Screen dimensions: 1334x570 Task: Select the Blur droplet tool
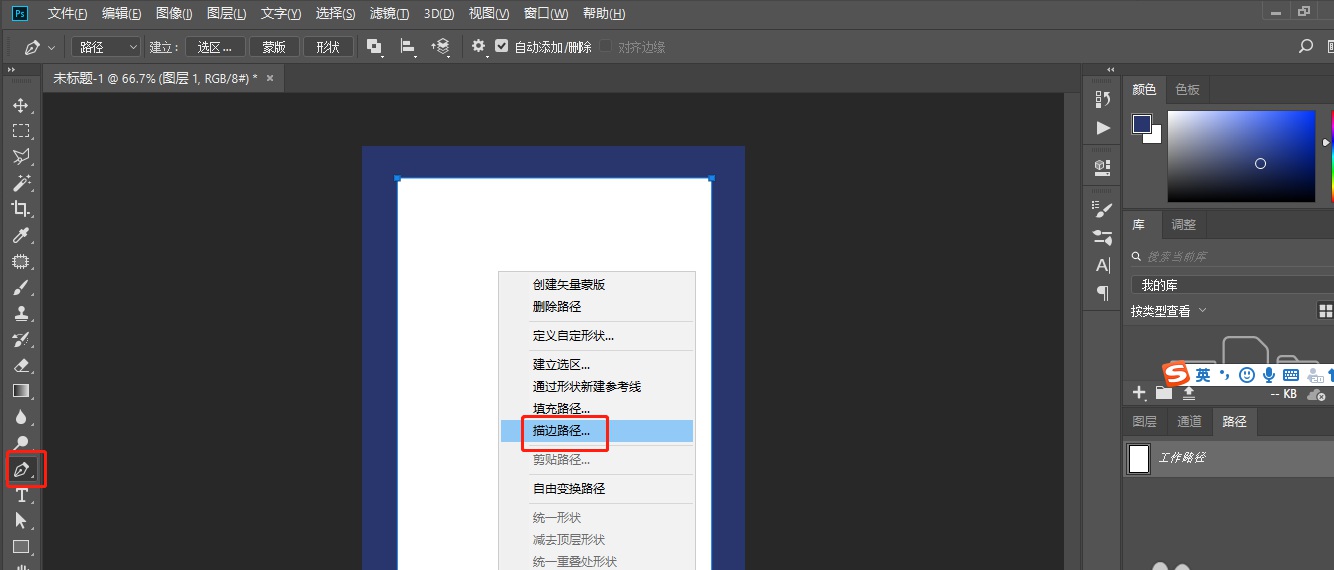(x=21, y=417)
